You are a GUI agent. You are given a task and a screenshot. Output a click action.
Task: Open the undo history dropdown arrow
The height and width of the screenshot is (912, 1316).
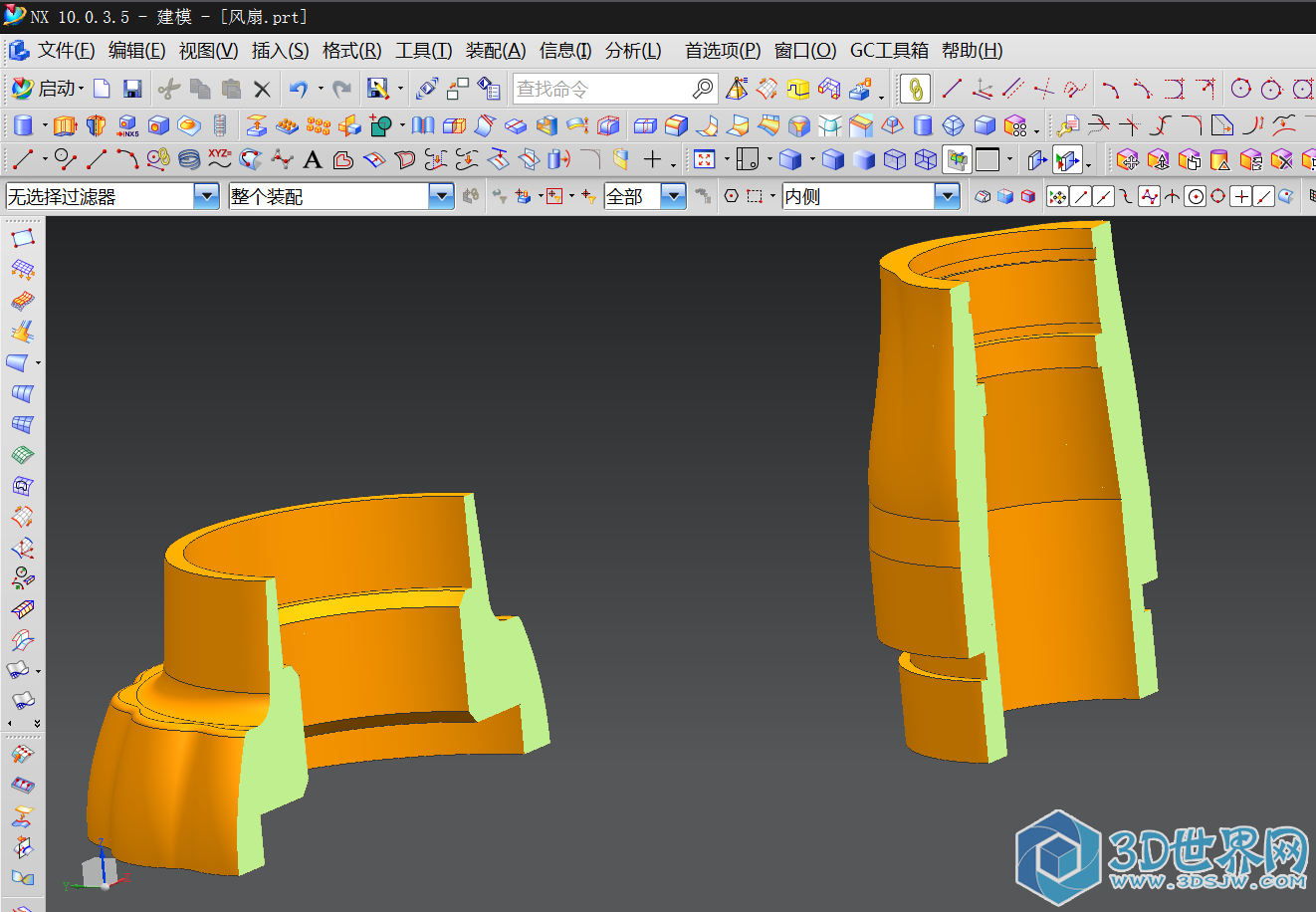tap(320, 89)
